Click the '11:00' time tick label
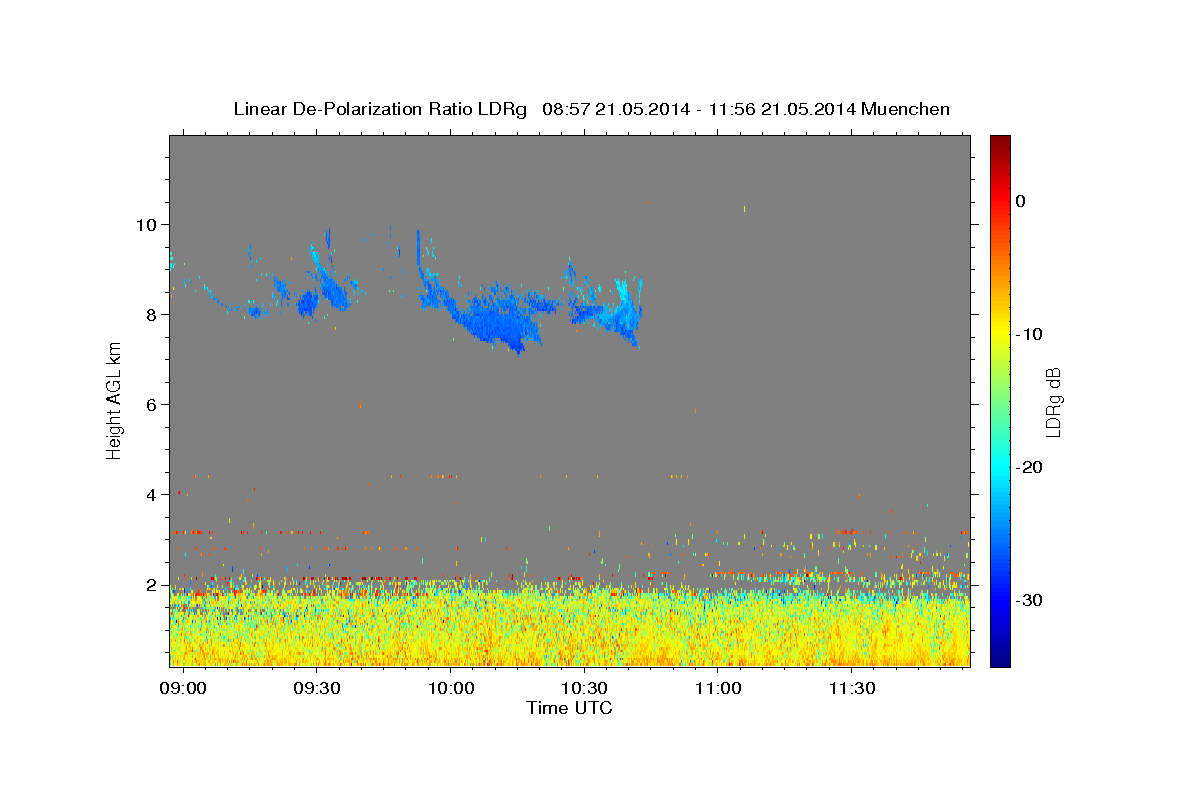This screenshot has height=800, width=1200. (x=718, y=690)
